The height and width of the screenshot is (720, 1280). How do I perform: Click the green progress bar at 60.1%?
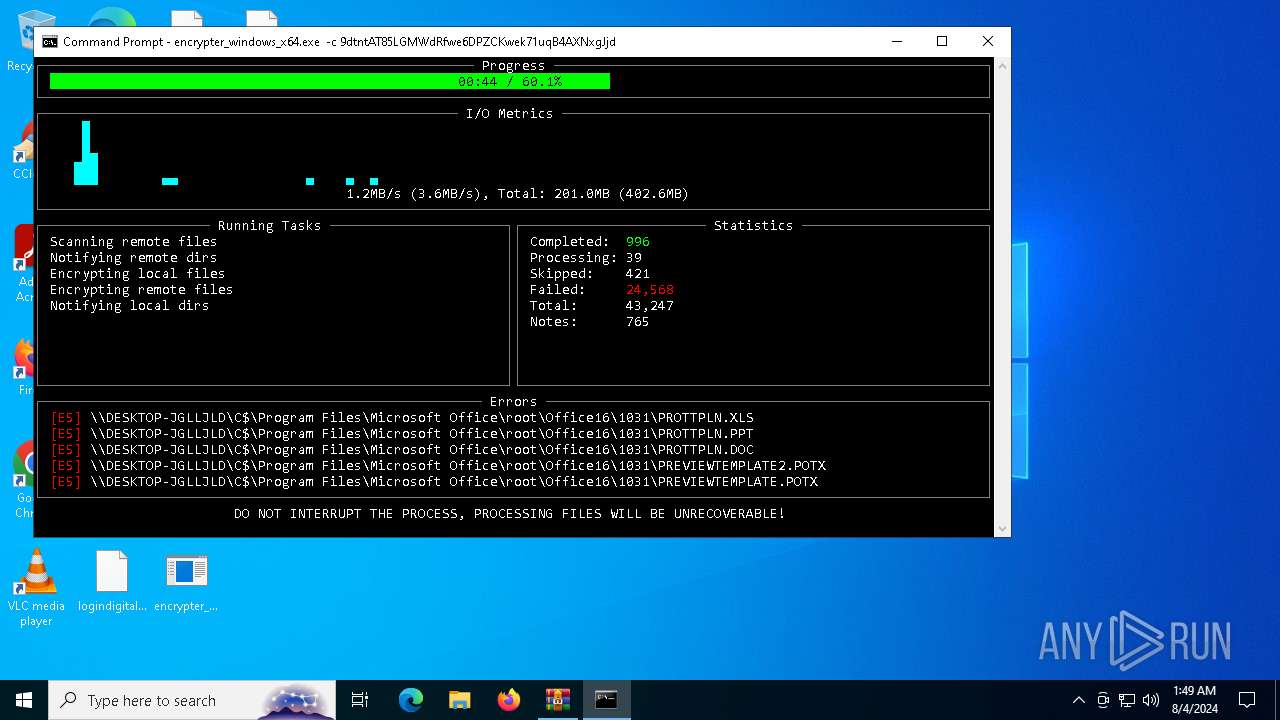(x=330, y=81)
